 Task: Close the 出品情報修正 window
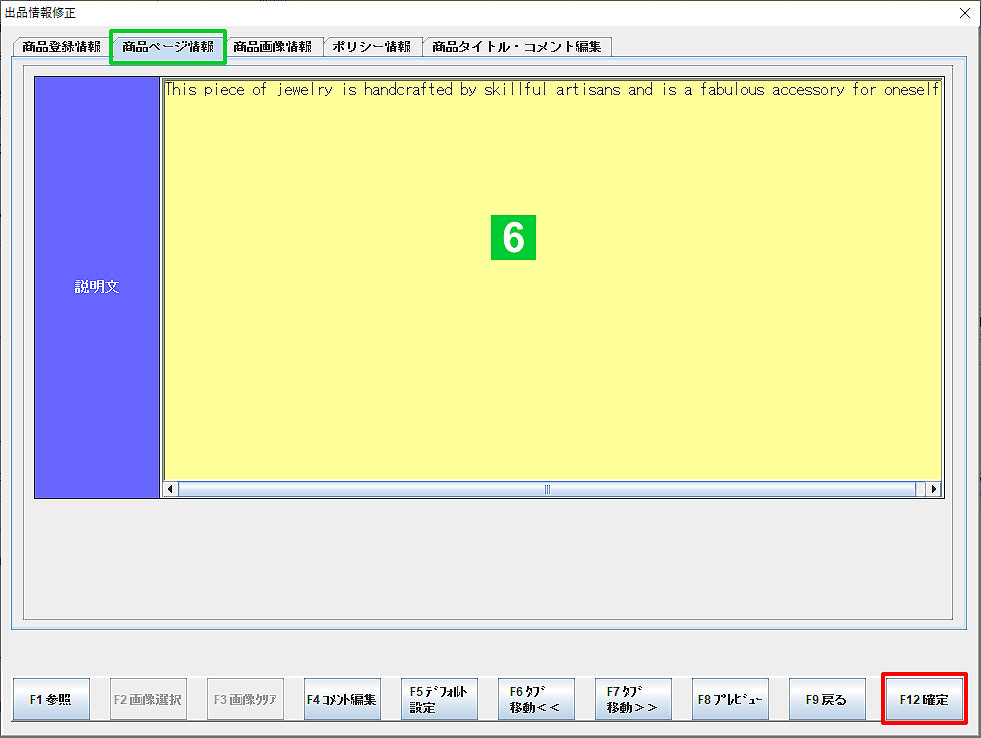click(x=963, y=13)
